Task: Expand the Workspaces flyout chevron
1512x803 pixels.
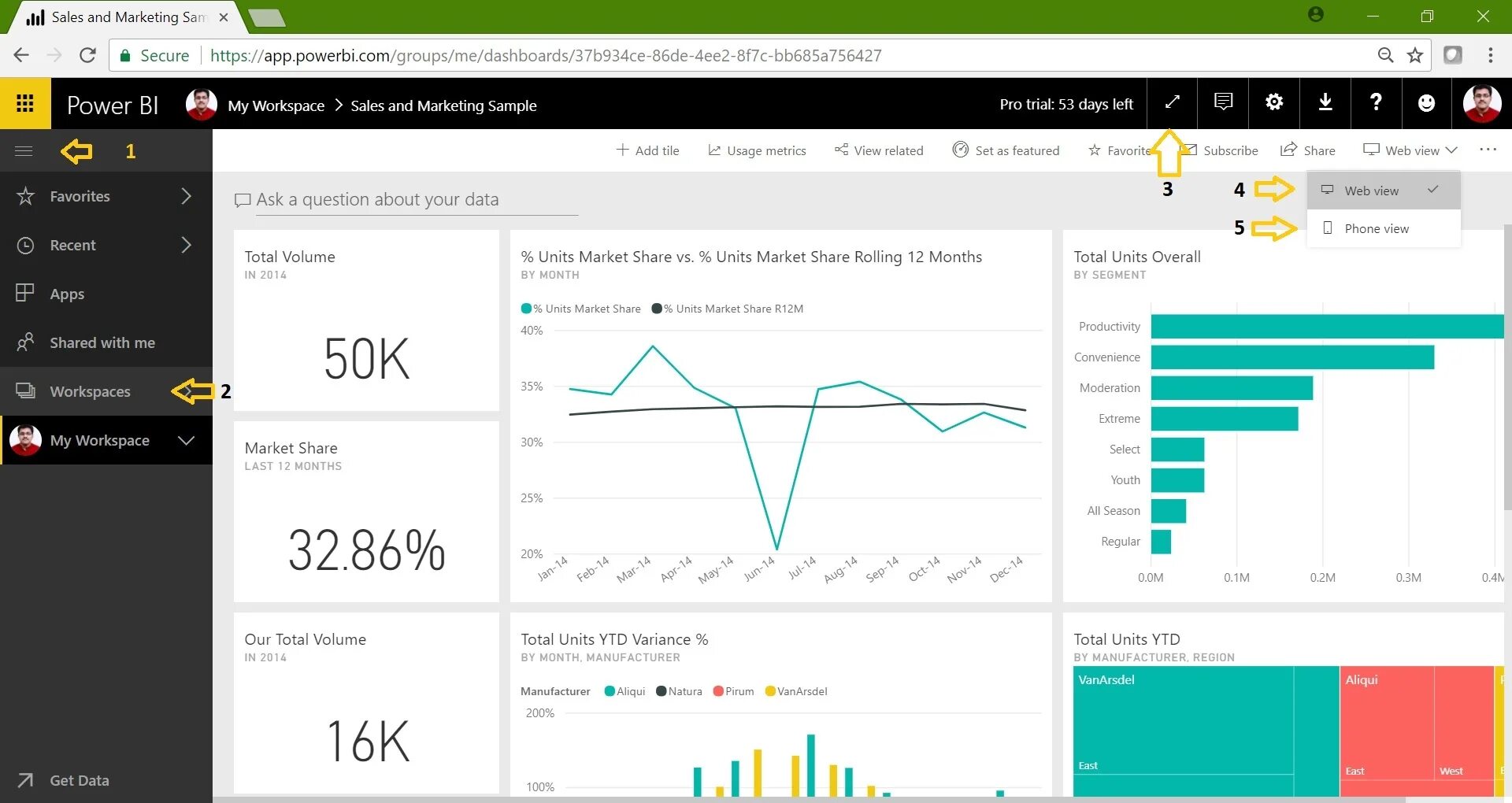Action: [x=187, y=390]
